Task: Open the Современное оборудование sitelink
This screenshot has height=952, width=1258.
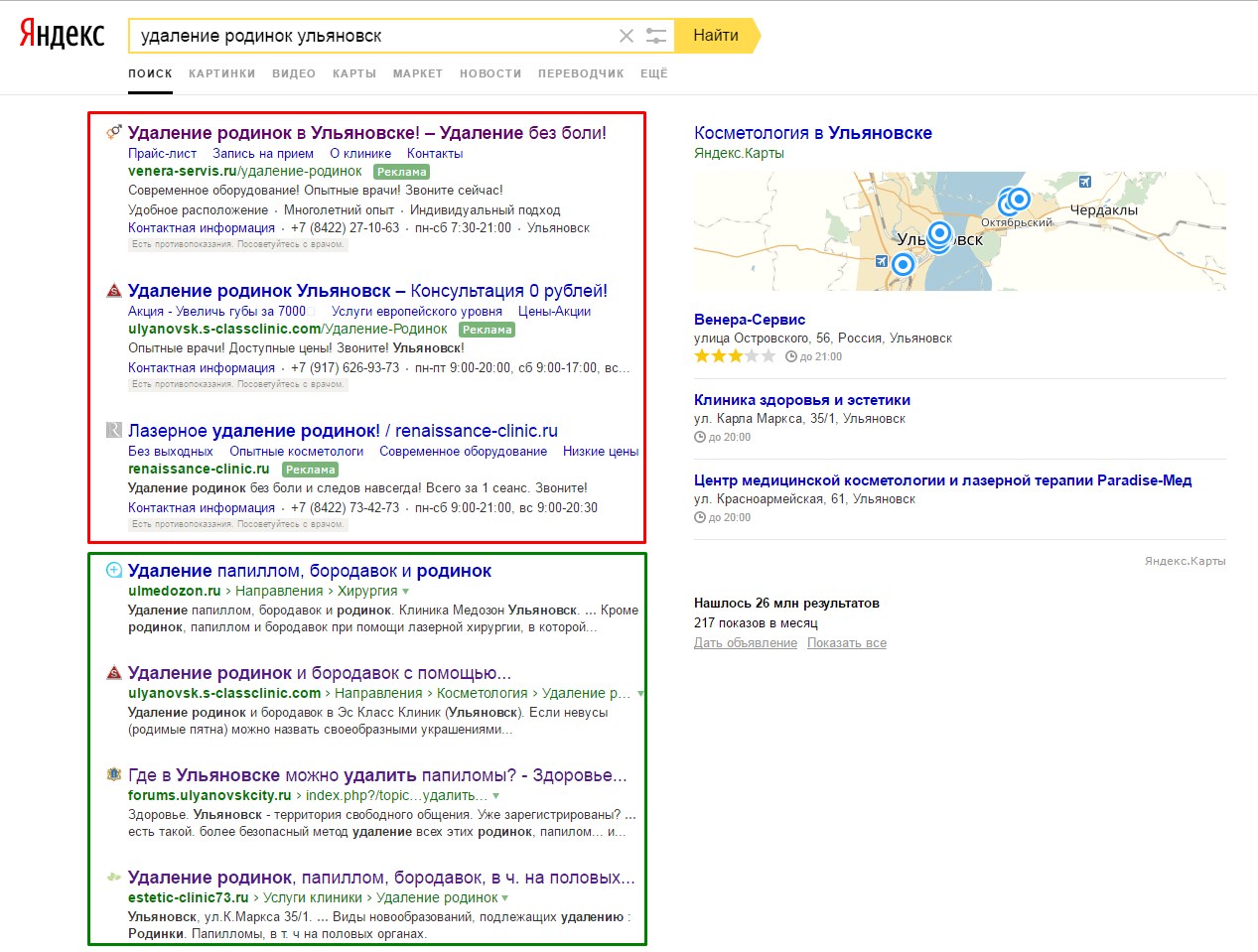Action: click(463, 452)
